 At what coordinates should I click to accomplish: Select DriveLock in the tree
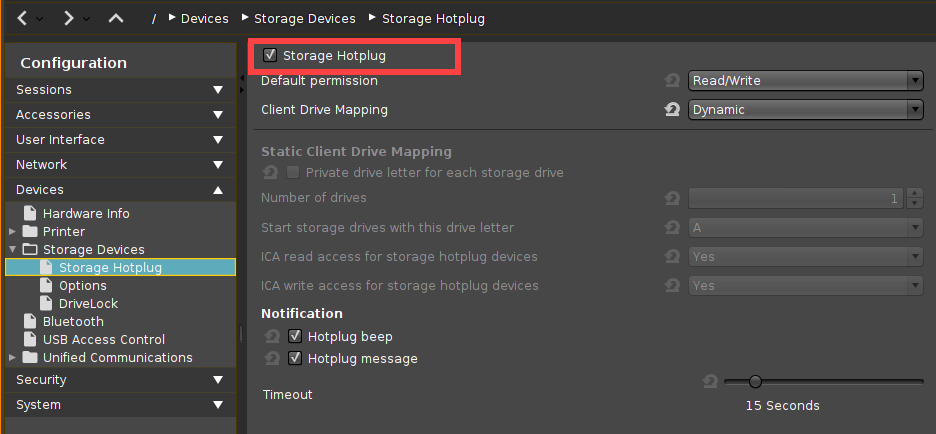click(88, 303)
